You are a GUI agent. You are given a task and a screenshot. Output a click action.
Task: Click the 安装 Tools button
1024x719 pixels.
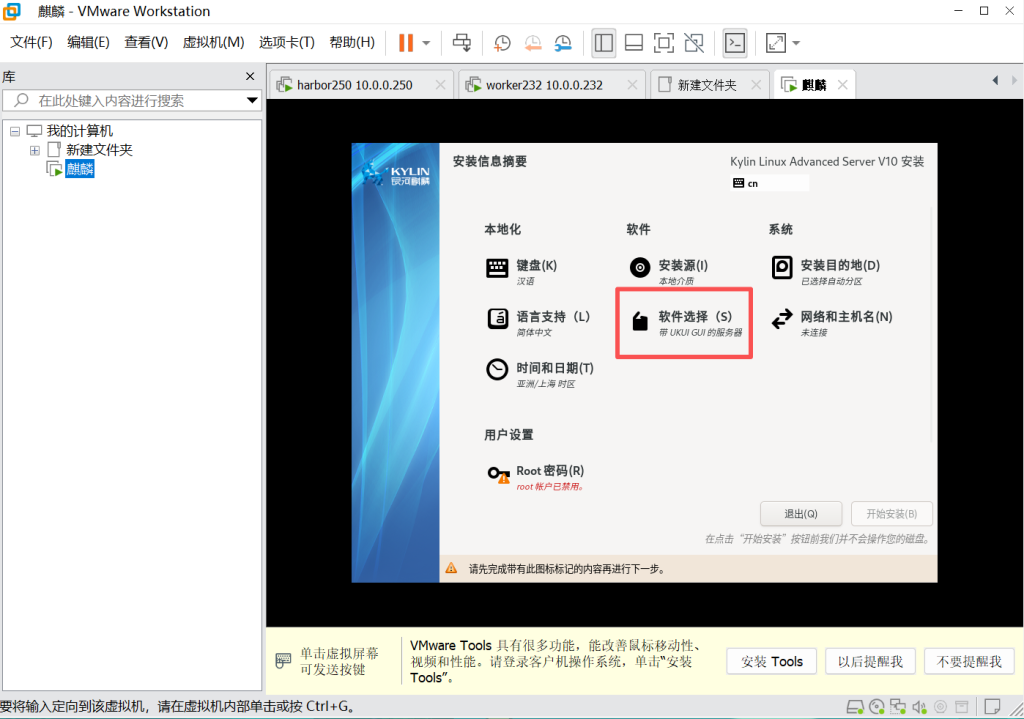[x=772, y=661]
